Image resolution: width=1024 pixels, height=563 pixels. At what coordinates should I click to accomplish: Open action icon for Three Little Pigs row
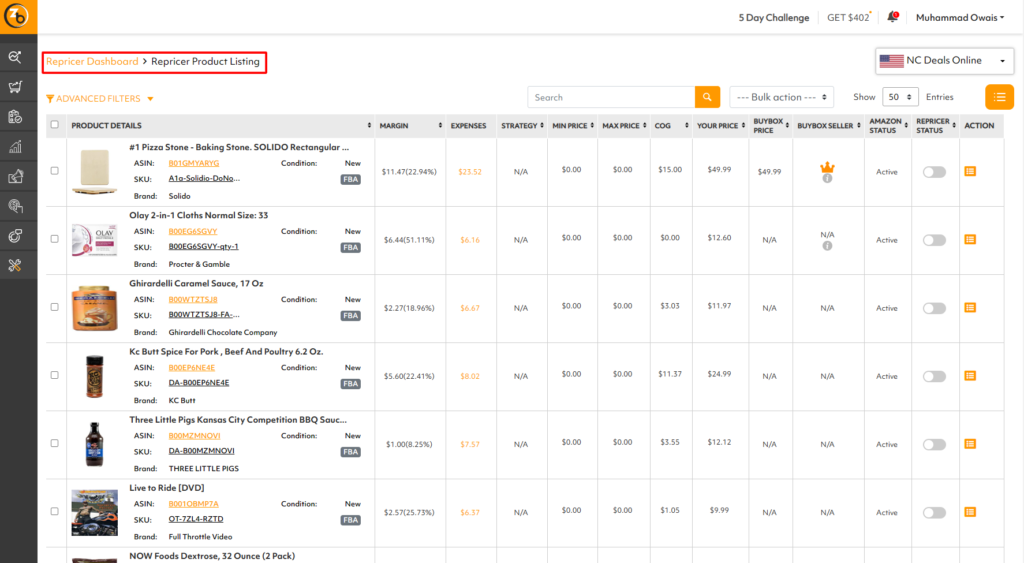pyautogui.click(x=970, y=444)
